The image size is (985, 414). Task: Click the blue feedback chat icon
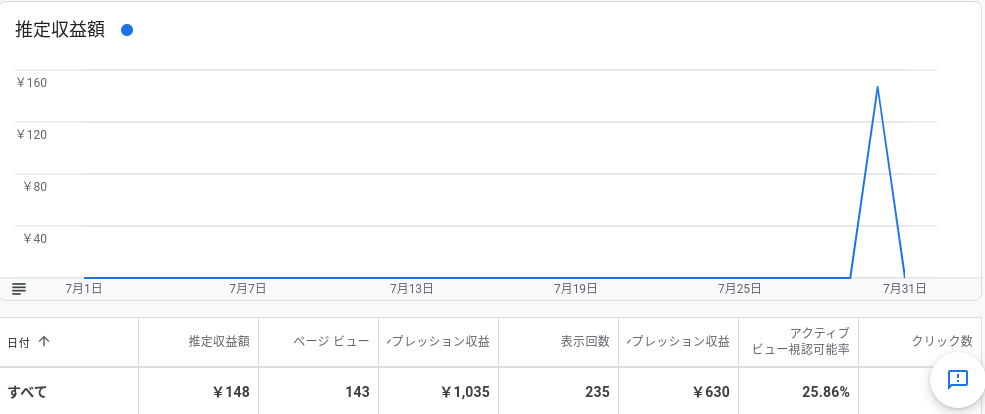tap(957, 379)
